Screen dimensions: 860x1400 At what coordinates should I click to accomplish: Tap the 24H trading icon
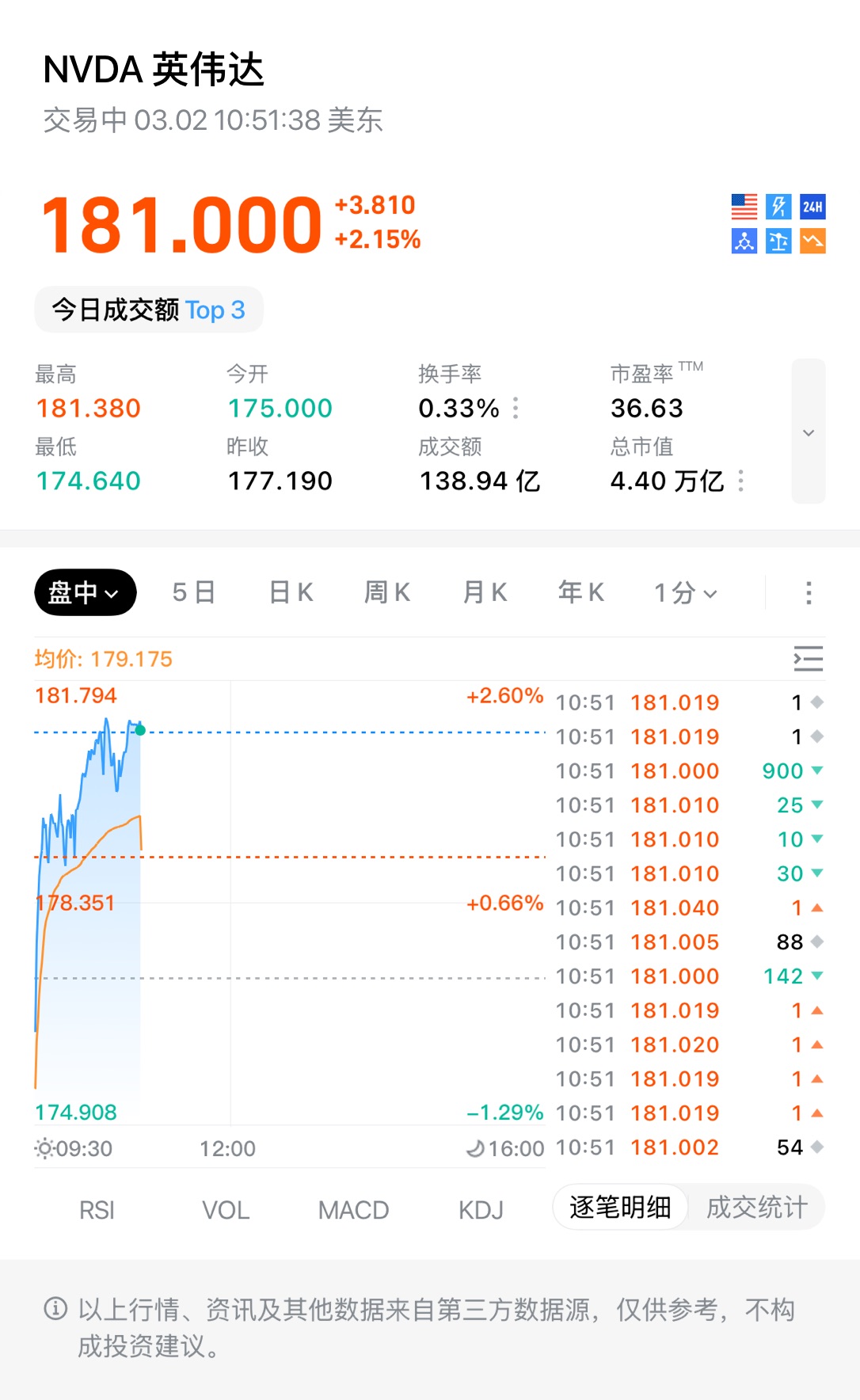(812, 207)
